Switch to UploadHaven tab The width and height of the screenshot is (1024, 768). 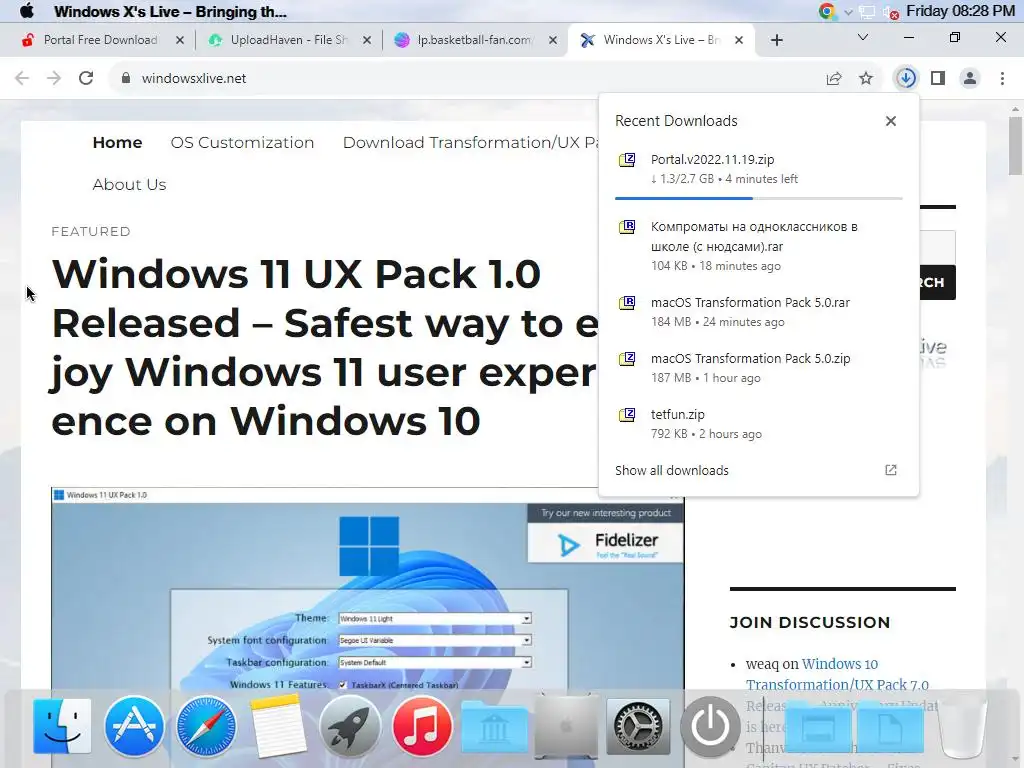pos(287,40)
